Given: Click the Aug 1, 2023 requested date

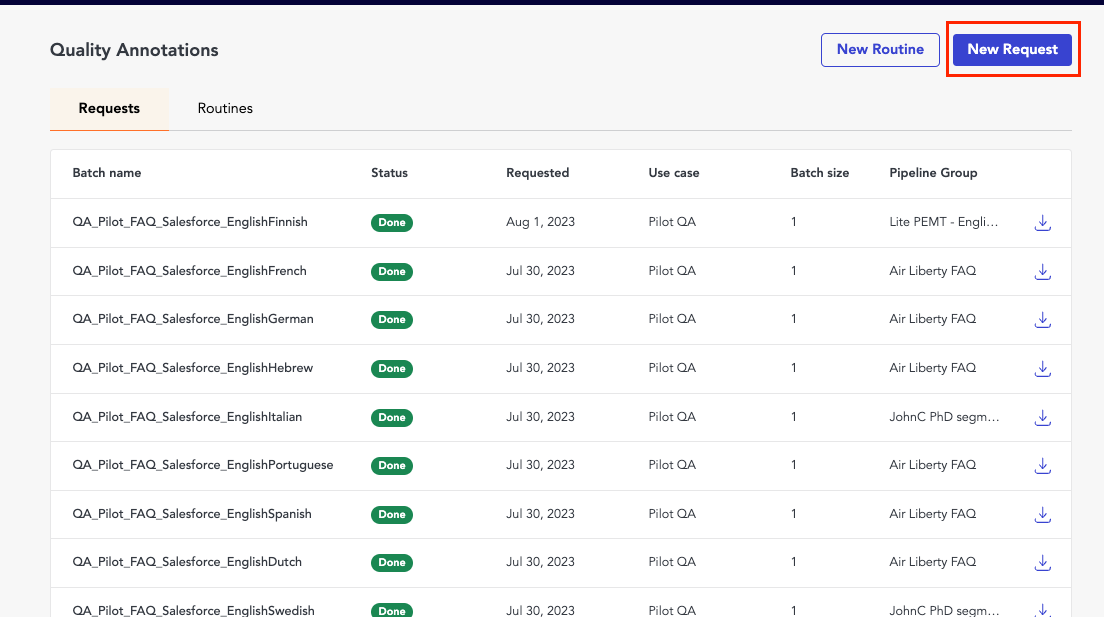Looking at the screenshot, I should pyautogui.click(x=540, y=222).
